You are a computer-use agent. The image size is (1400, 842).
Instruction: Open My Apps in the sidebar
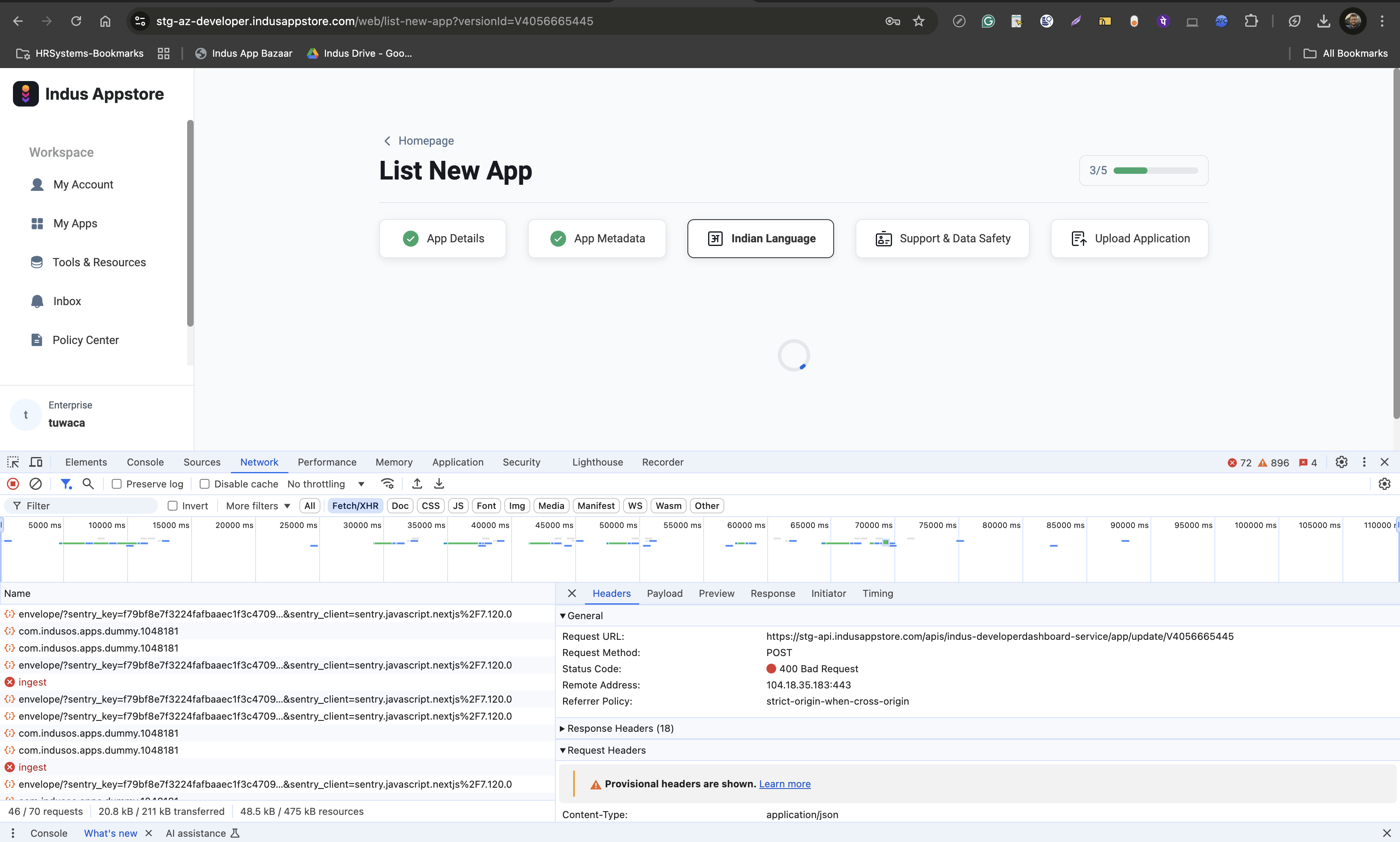[x=75, y=224]
